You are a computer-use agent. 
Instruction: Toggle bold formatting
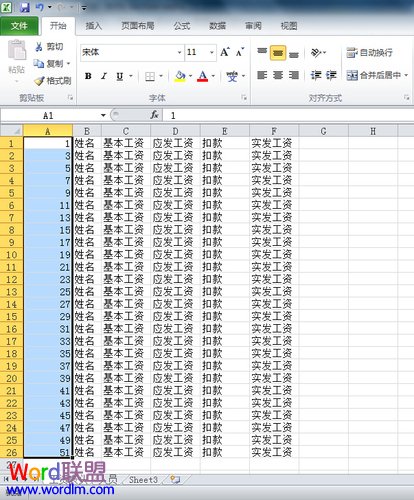[x=88, y=76]
